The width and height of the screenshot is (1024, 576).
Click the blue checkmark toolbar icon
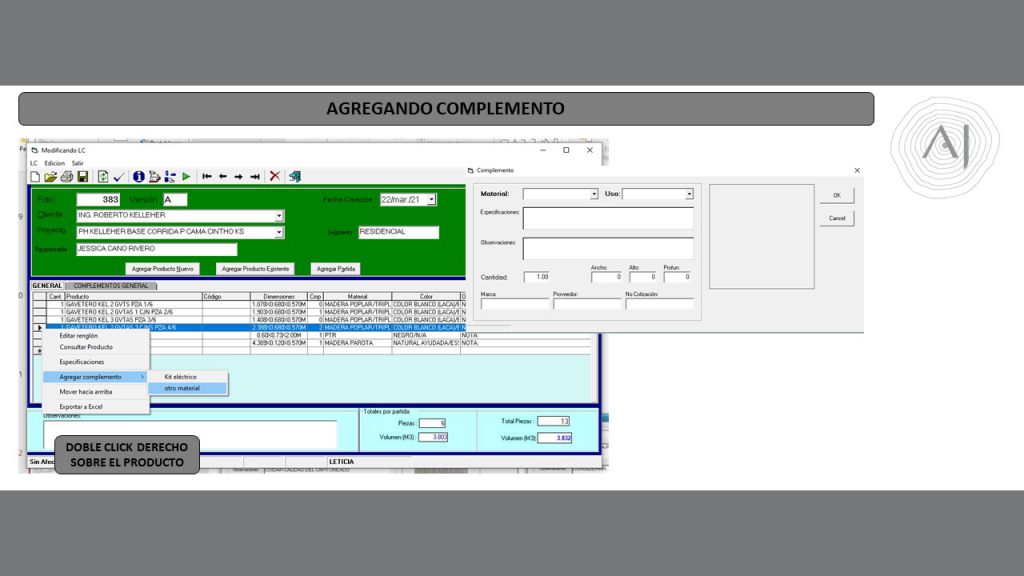[x=118, y=176]
